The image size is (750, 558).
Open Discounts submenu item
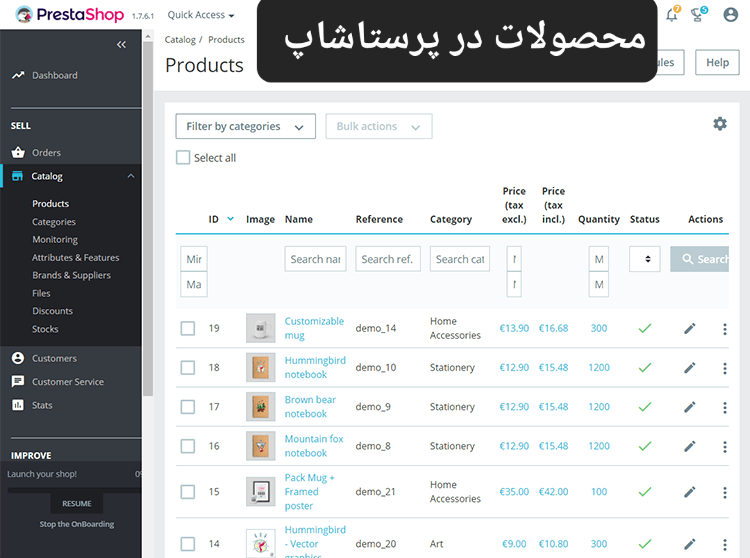(x=53, y=311)
